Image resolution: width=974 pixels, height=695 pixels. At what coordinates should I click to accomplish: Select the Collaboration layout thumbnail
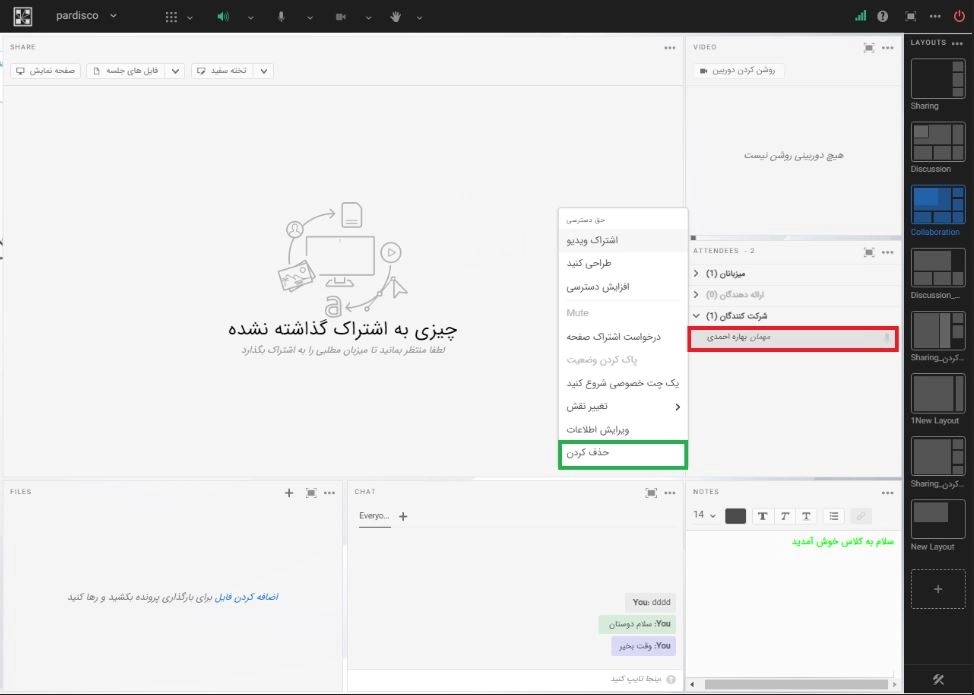[x=938, y=205]
